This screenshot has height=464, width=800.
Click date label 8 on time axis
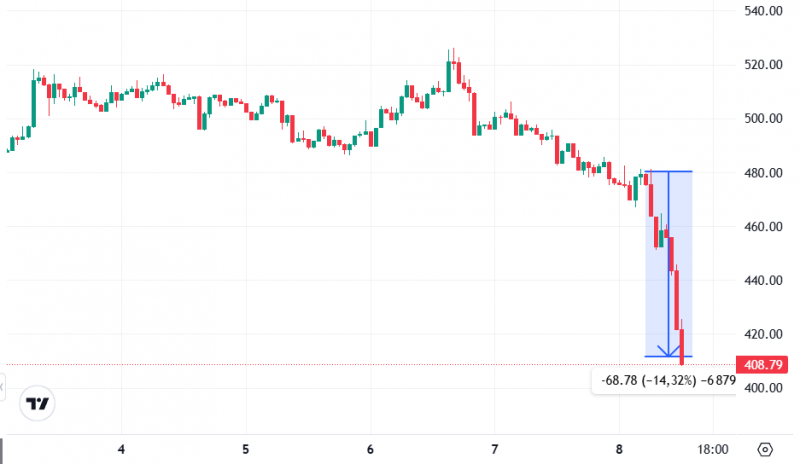click(x=619, y=450)
